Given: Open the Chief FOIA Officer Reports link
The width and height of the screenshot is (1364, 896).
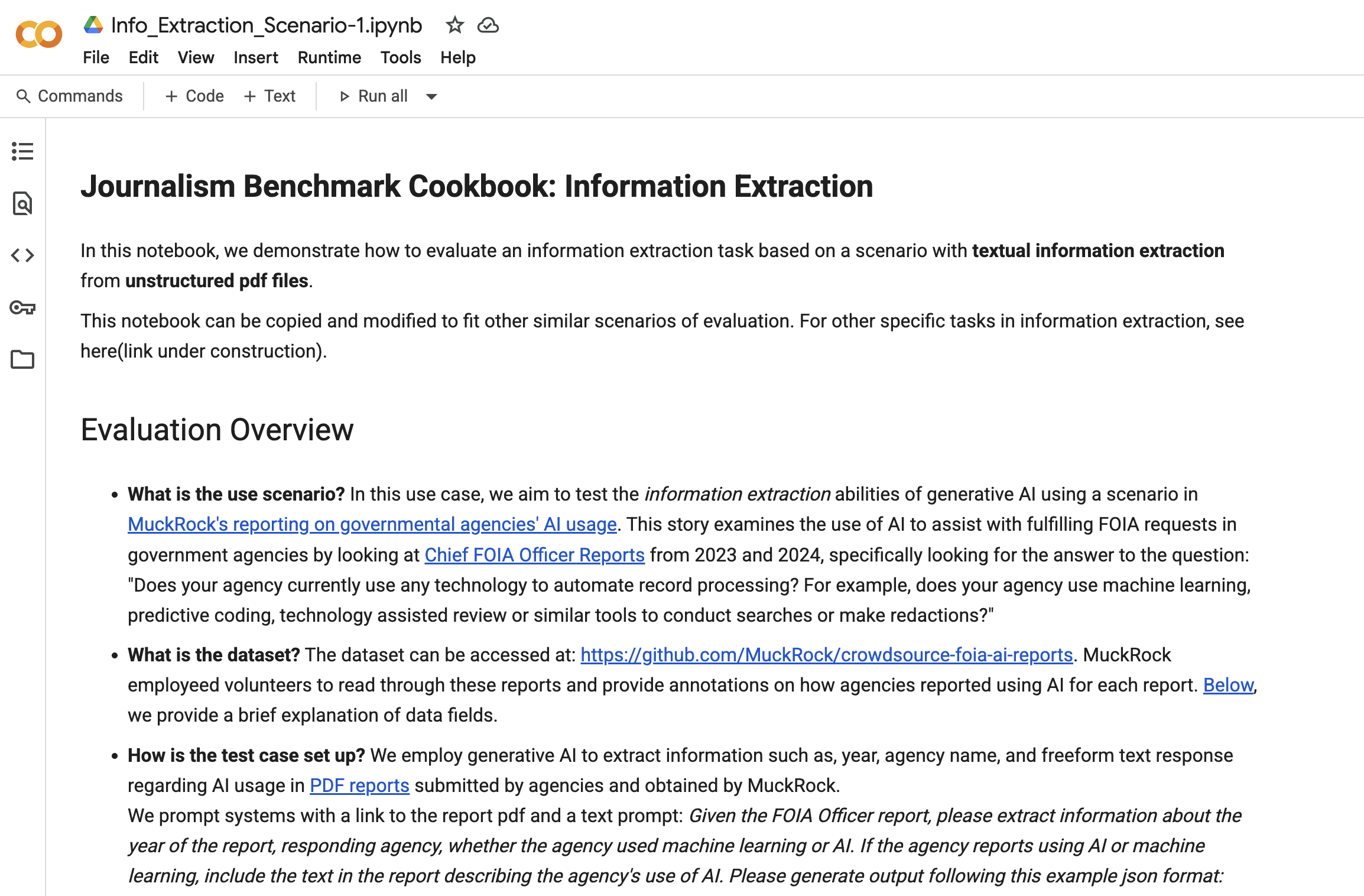Looking at the screenshot, I should tap(534, 555).
